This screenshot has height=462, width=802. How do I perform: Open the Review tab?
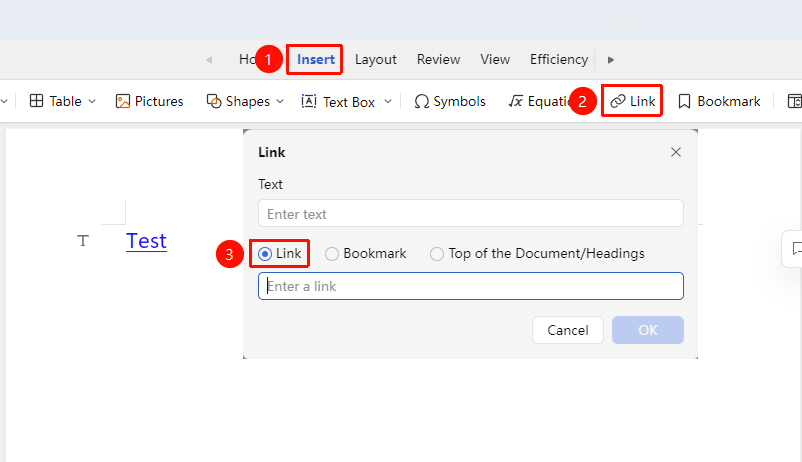click(438, 59)
